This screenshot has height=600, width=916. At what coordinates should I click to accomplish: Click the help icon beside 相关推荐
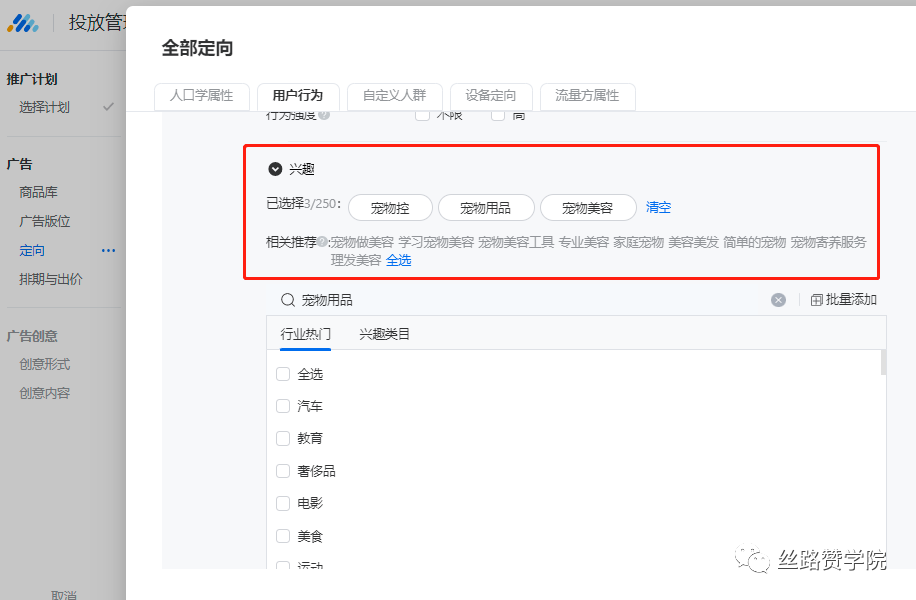322,242
